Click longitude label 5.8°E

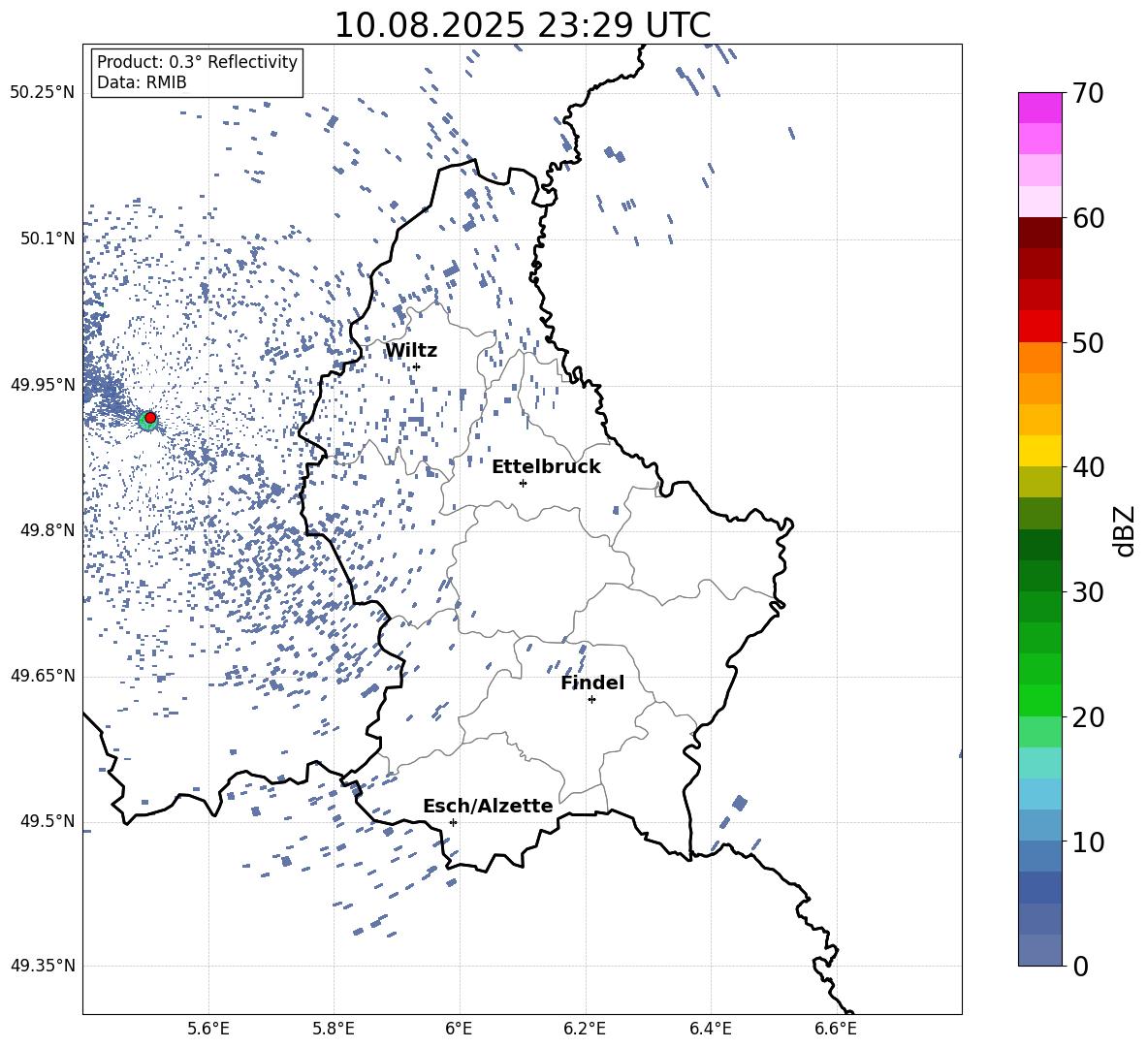334,1029
